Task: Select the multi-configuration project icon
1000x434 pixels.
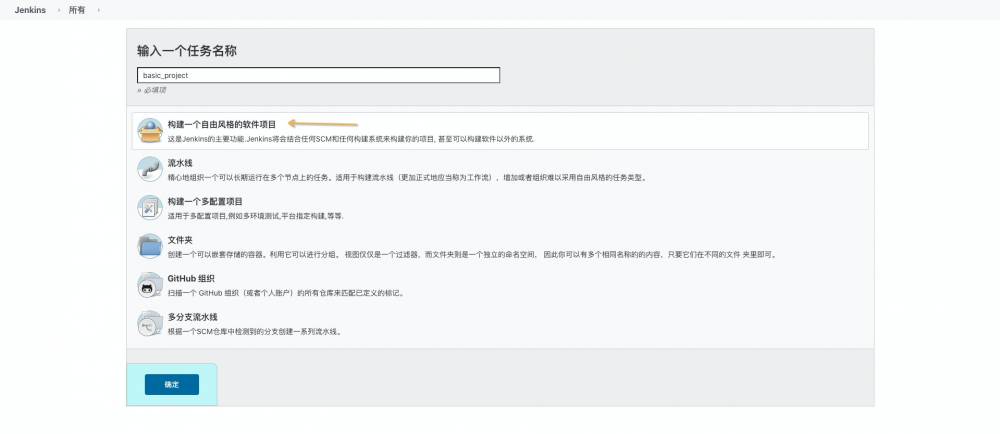Action: [150, 208]
